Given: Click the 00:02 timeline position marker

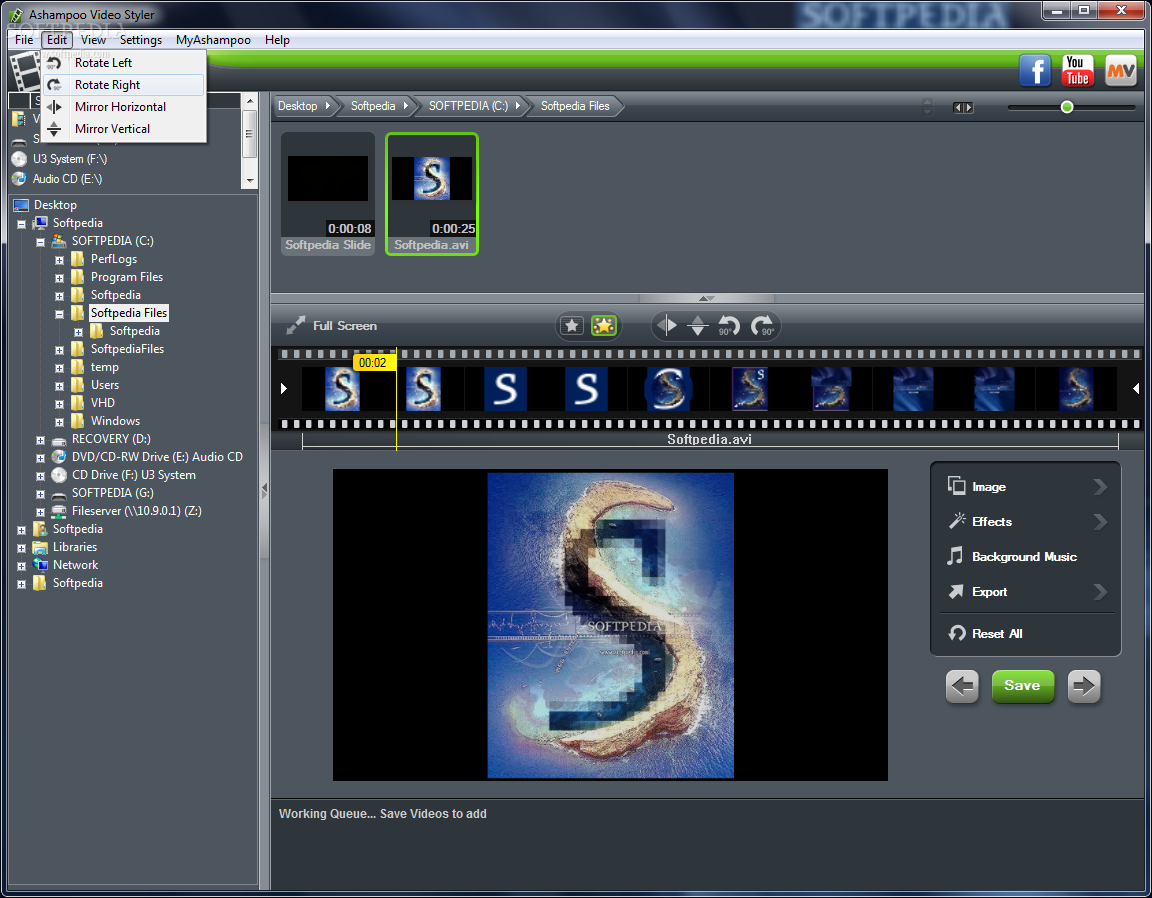Looking at the screenshot, I should click(x=373, y=363).
